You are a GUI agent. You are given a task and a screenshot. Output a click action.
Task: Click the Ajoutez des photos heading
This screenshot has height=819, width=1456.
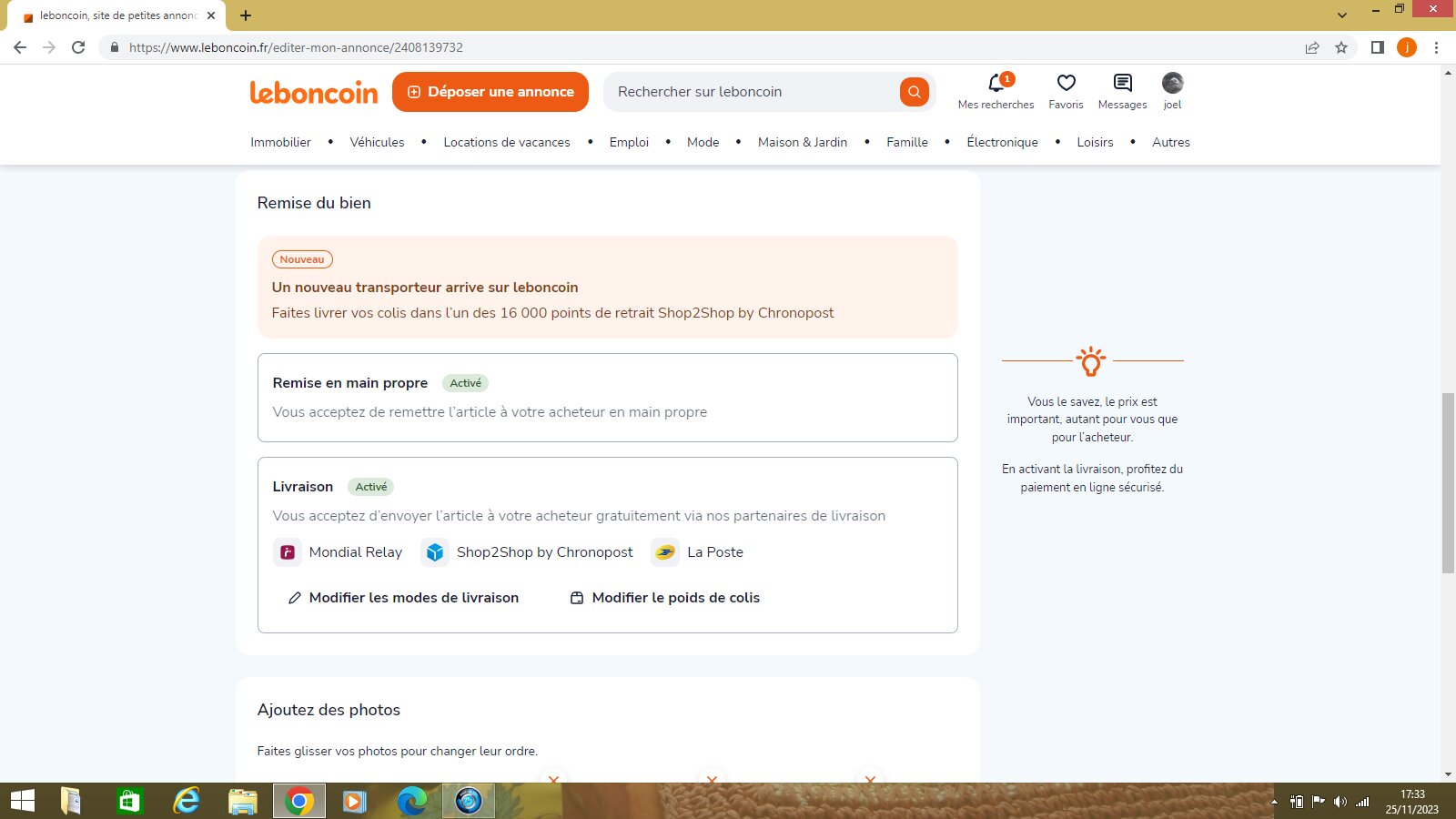[329, 710]
